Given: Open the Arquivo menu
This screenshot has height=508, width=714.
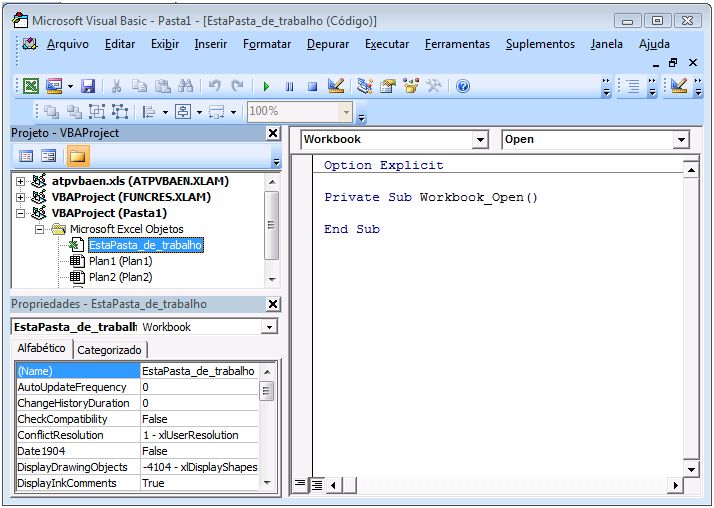Looking at the screenshot, I should tap(68, 44).
